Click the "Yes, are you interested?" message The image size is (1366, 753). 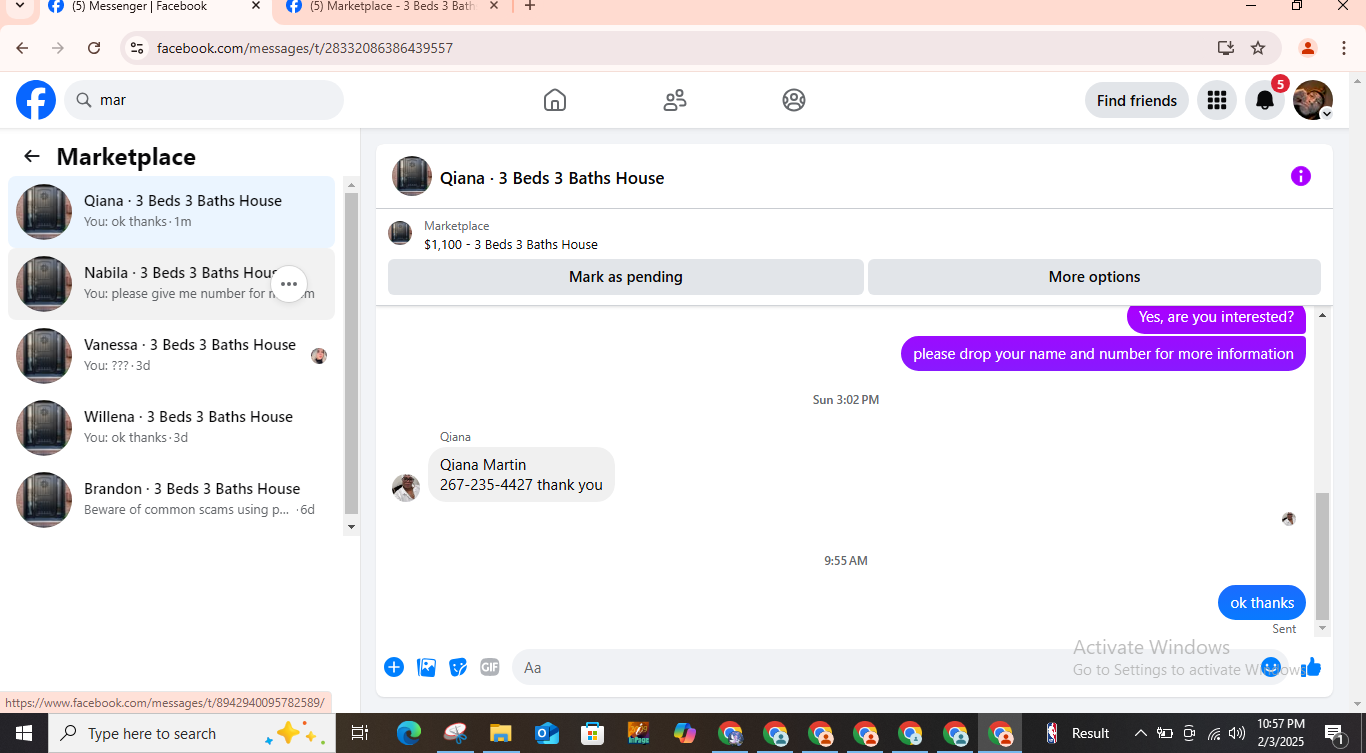point(1216,318)
